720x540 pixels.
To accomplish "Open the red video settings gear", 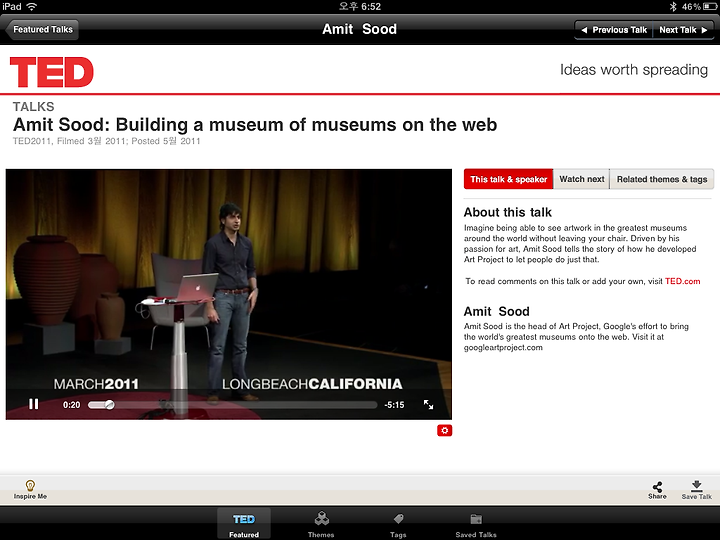I will click(444, 430).
